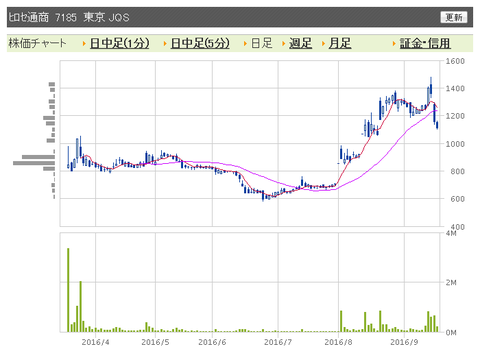Click the 2M volume axis label
The image size is (480, 362).
pos(451,283)
